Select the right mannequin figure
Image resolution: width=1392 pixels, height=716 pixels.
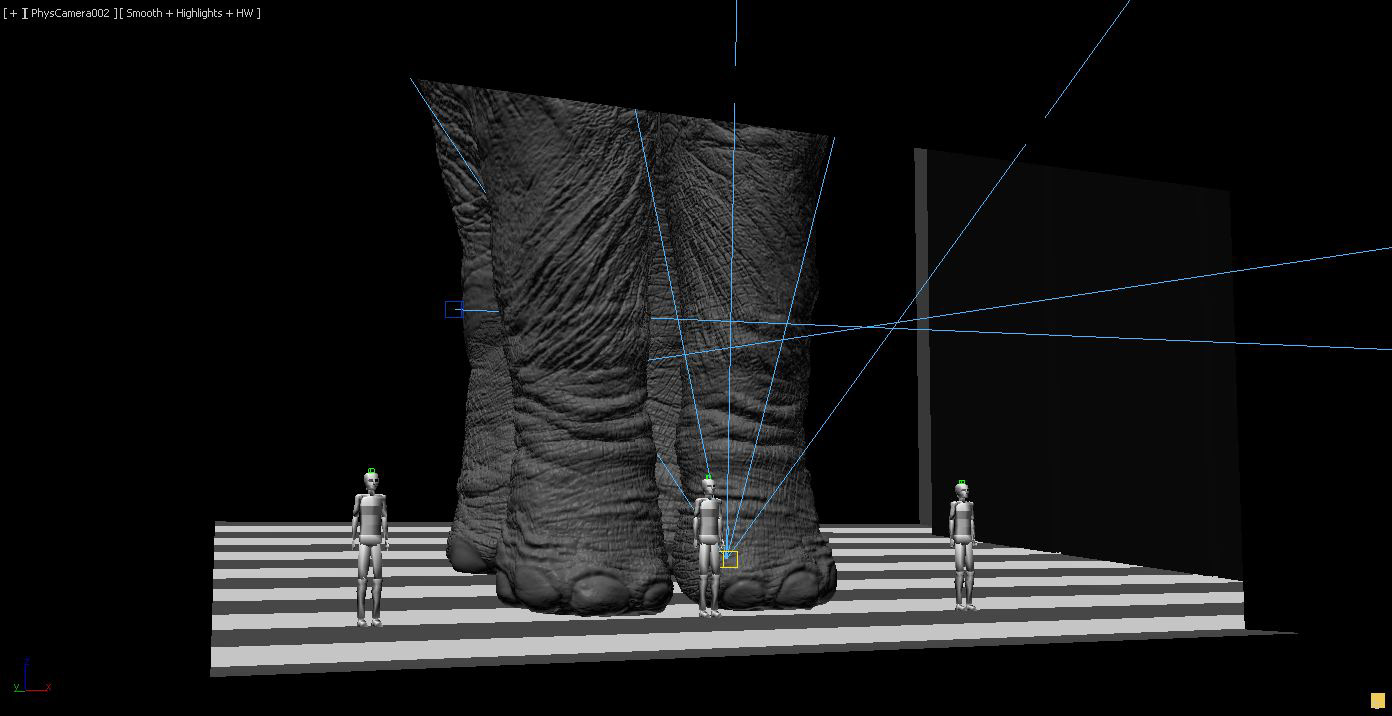pos(962,548)
